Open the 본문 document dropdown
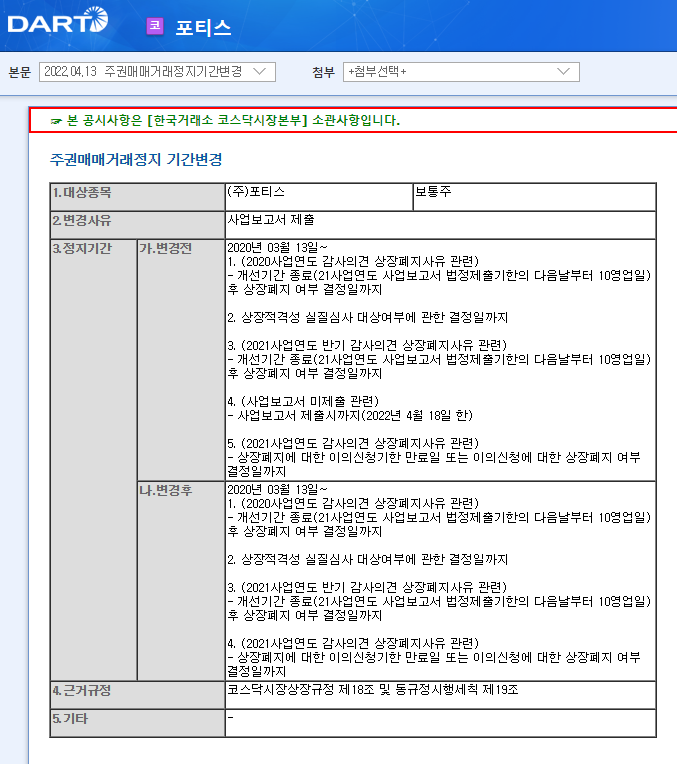 pyautogui.click(x=157, y=72)
